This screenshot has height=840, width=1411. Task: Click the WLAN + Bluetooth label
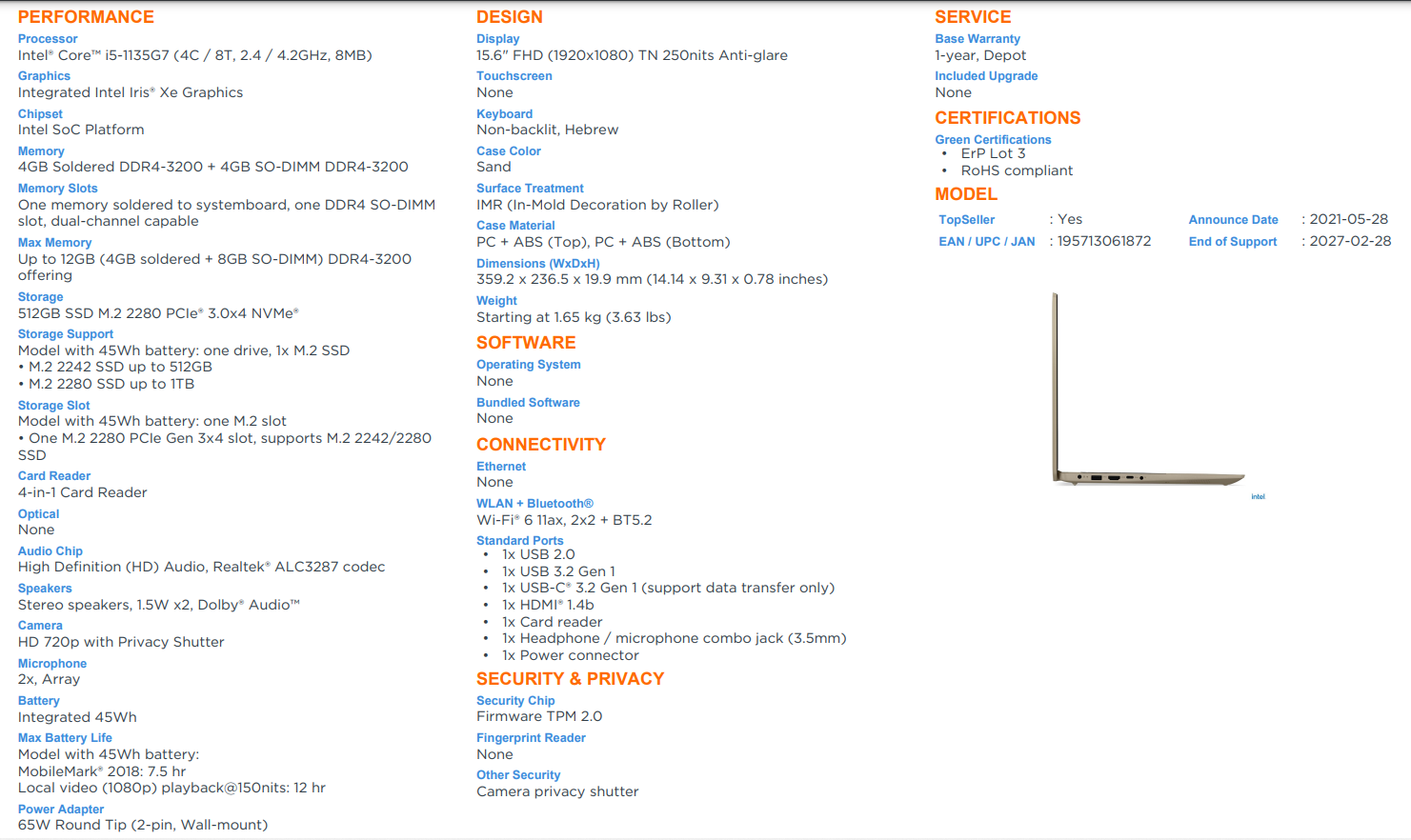534,504
